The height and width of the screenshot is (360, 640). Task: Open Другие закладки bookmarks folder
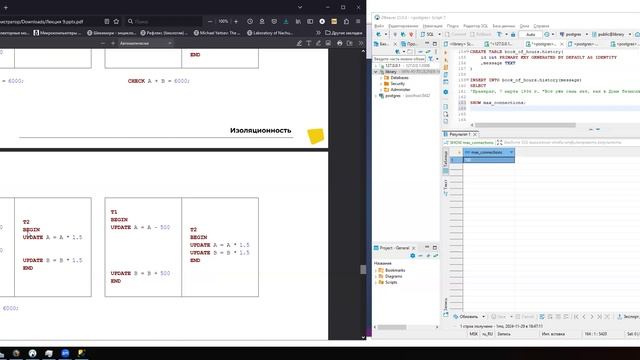tap(344, 33)
